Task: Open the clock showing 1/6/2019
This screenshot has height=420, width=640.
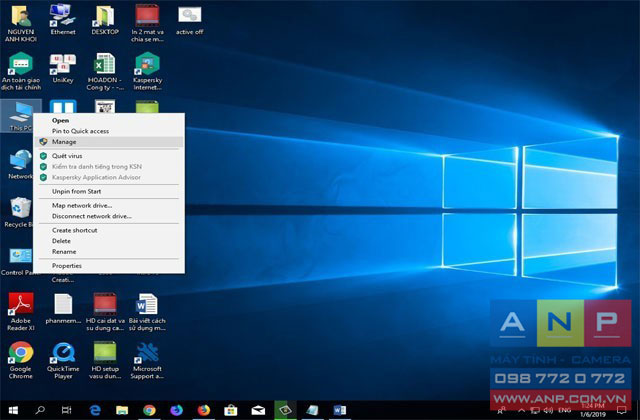Action: point(593,410)
